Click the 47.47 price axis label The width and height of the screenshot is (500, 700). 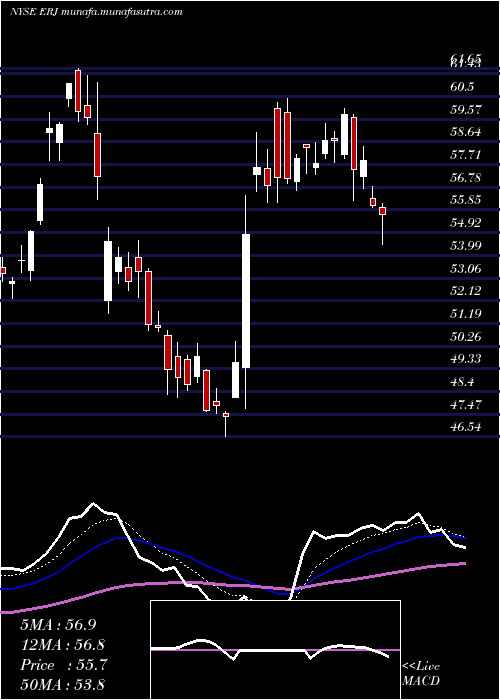click(x=466, y=404)
